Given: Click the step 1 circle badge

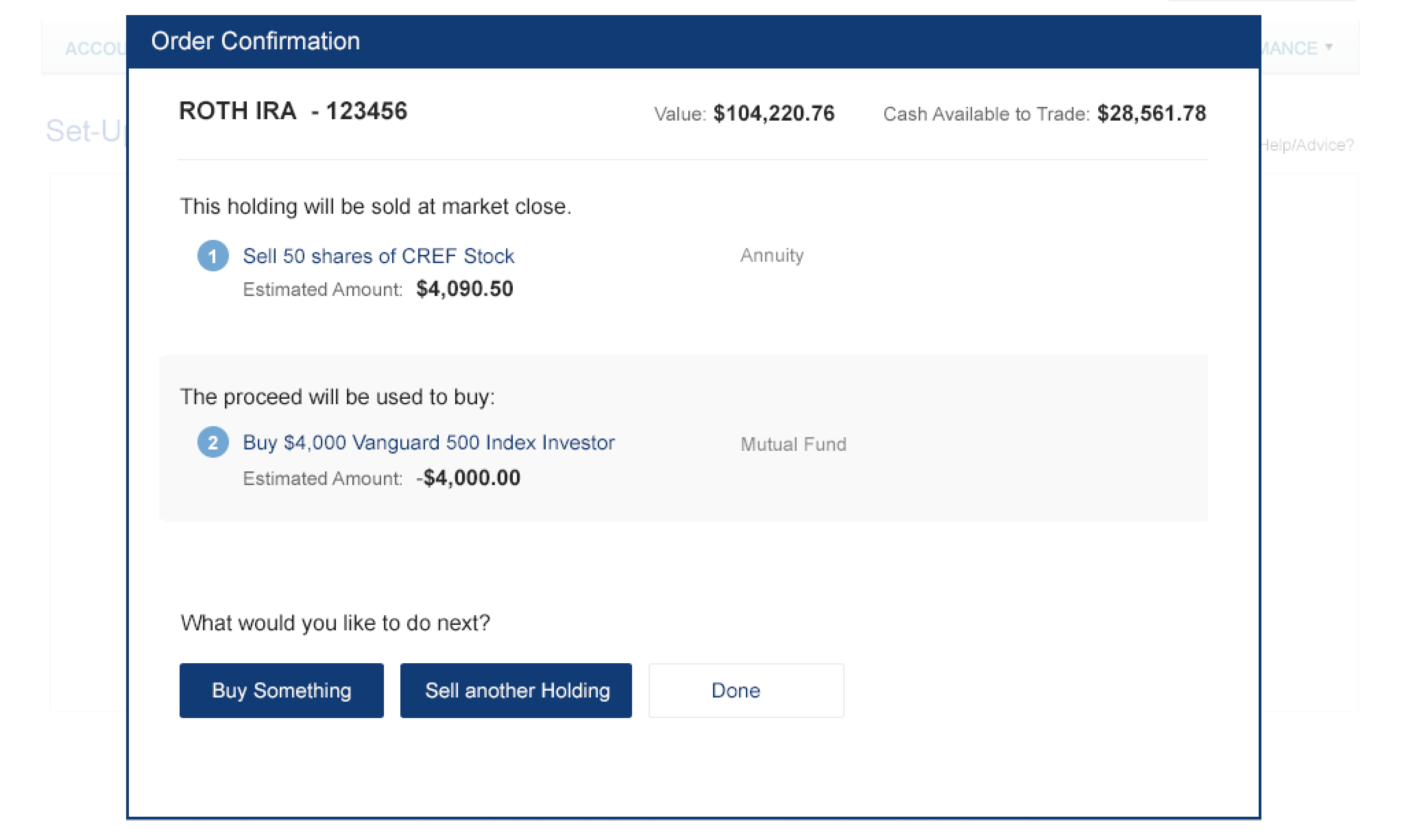Looking at the screenshot, I should (213, 256).
